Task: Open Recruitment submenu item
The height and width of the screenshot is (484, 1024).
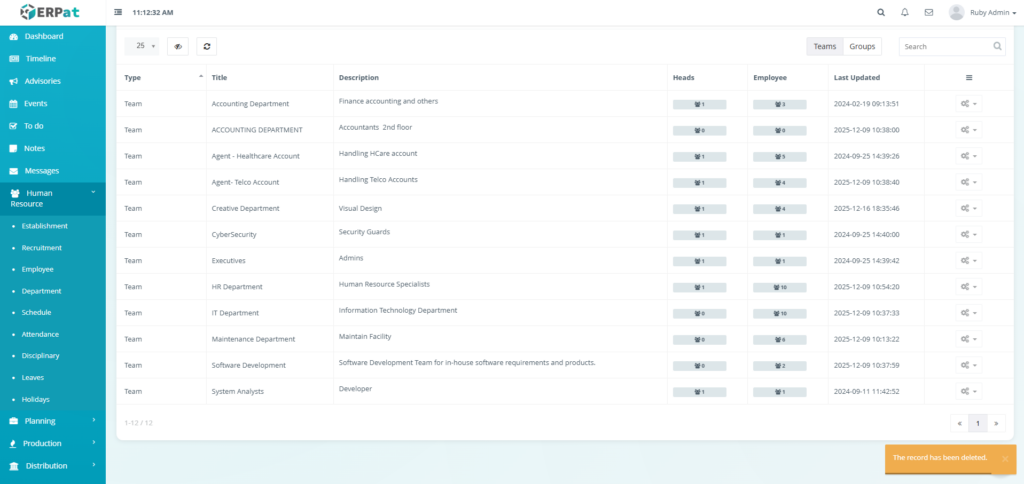Action: pyautogui.click(x=42, y=248)
